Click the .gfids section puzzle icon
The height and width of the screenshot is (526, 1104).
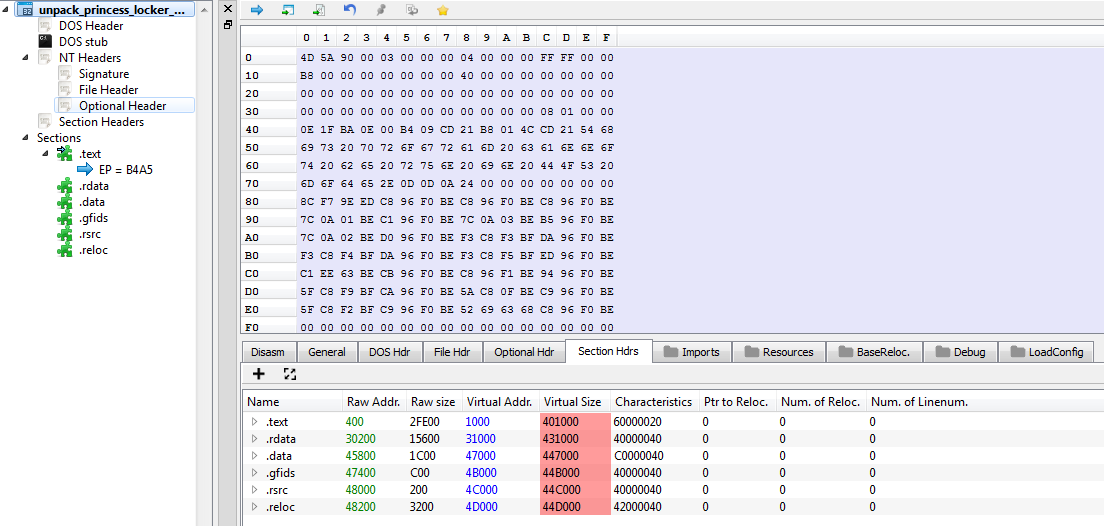click(x=65, y=218)
